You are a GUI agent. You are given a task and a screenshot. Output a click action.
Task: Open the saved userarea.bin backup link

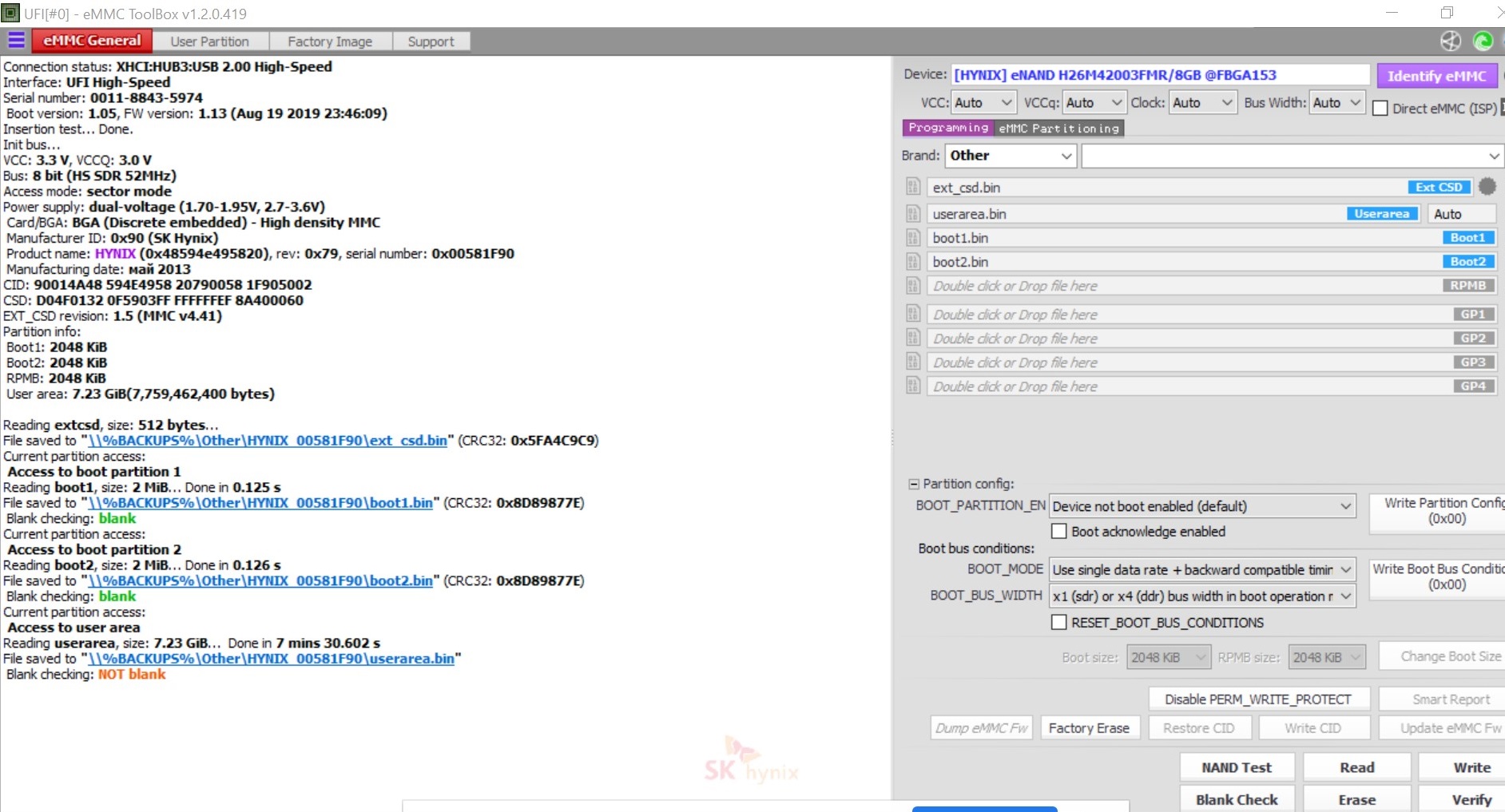(x=271, y=659)
